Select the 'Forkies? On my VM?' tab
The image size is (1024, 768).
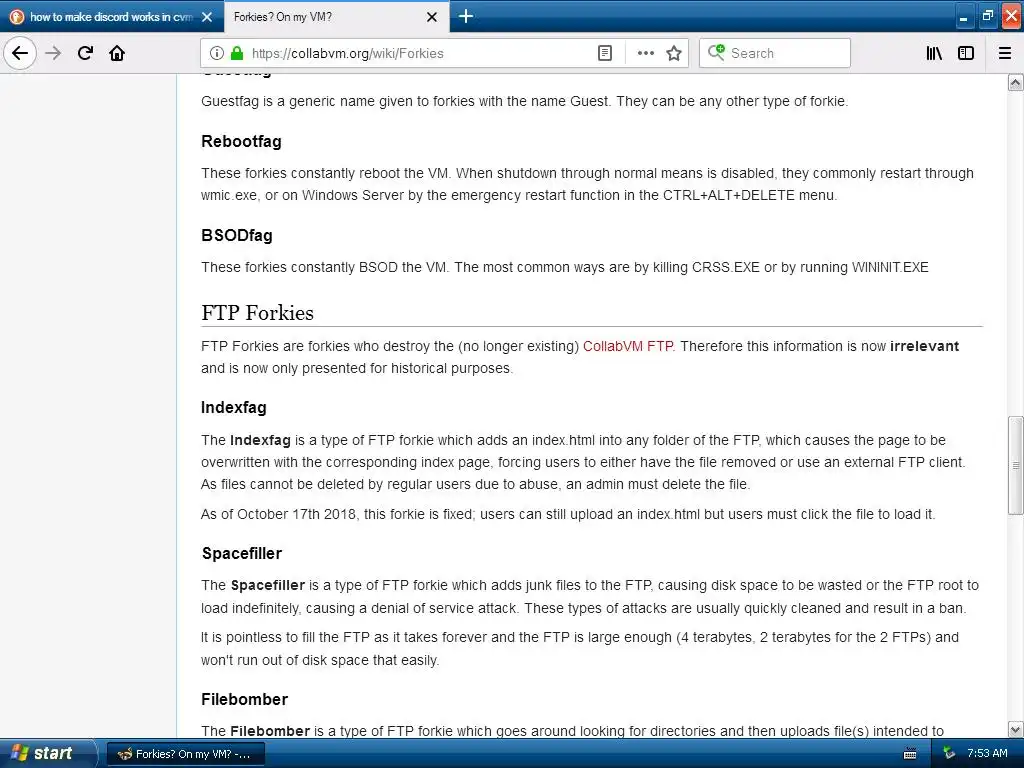(x=336, y=17)
